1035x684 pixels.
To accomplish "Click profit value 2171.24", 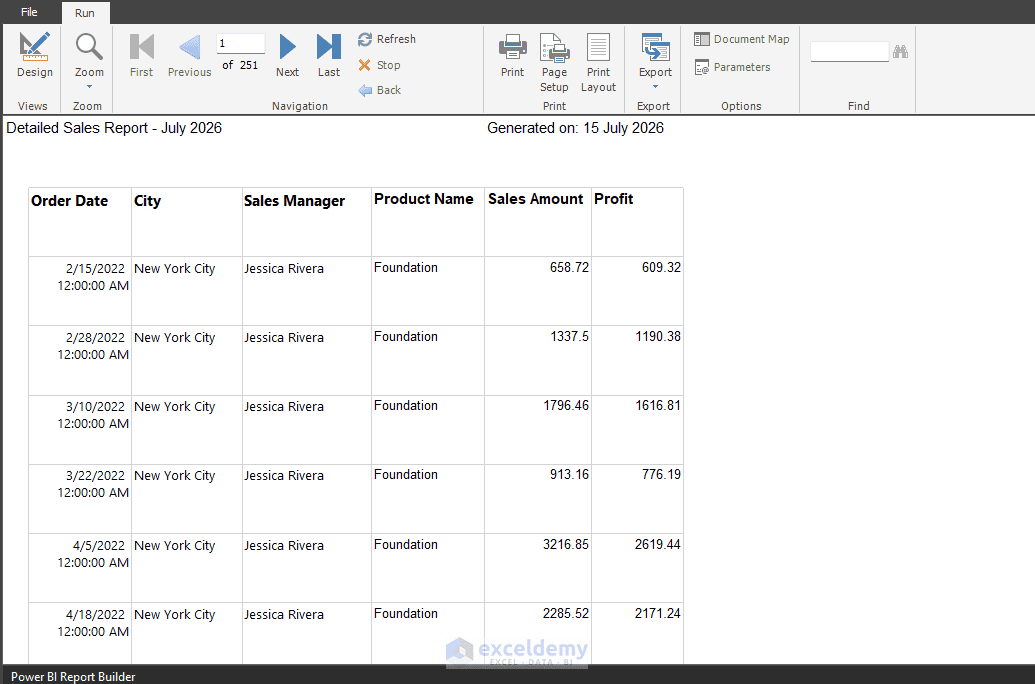I will pyautogui.click(x=657, y=613).
